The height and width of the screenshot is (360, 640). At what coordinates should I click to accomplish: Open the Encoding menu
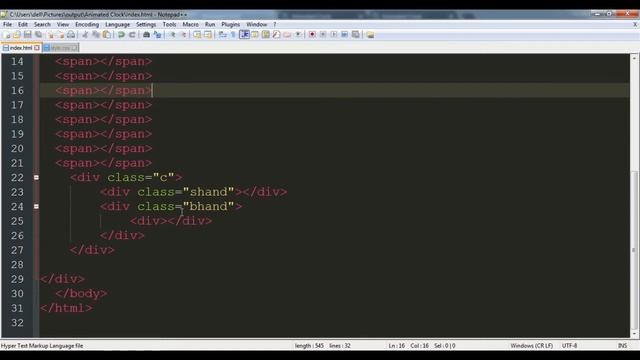[87, 24]
